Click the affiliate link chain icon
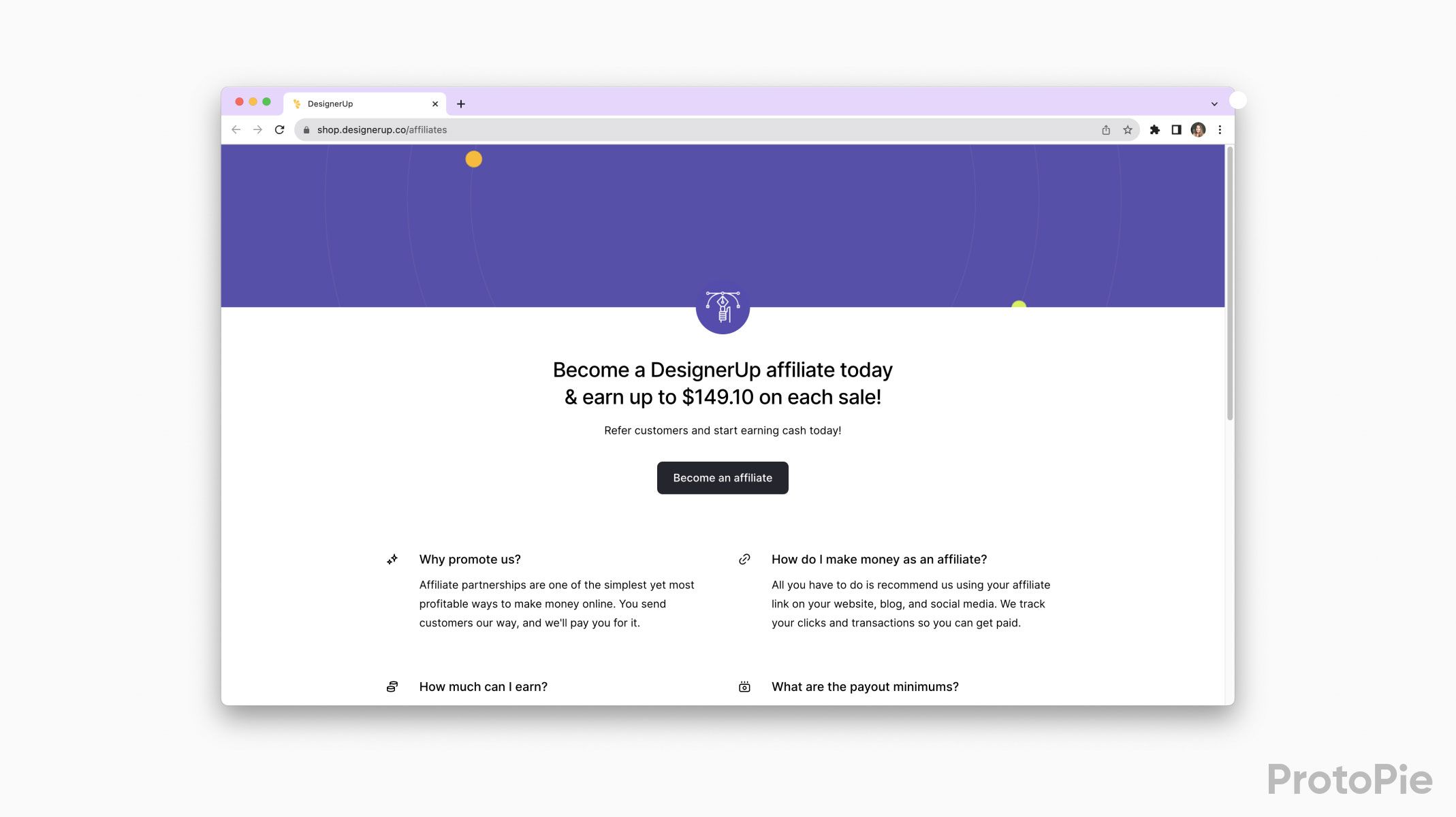This screenshot has width=1456, height=817. (x=745, y=559)
